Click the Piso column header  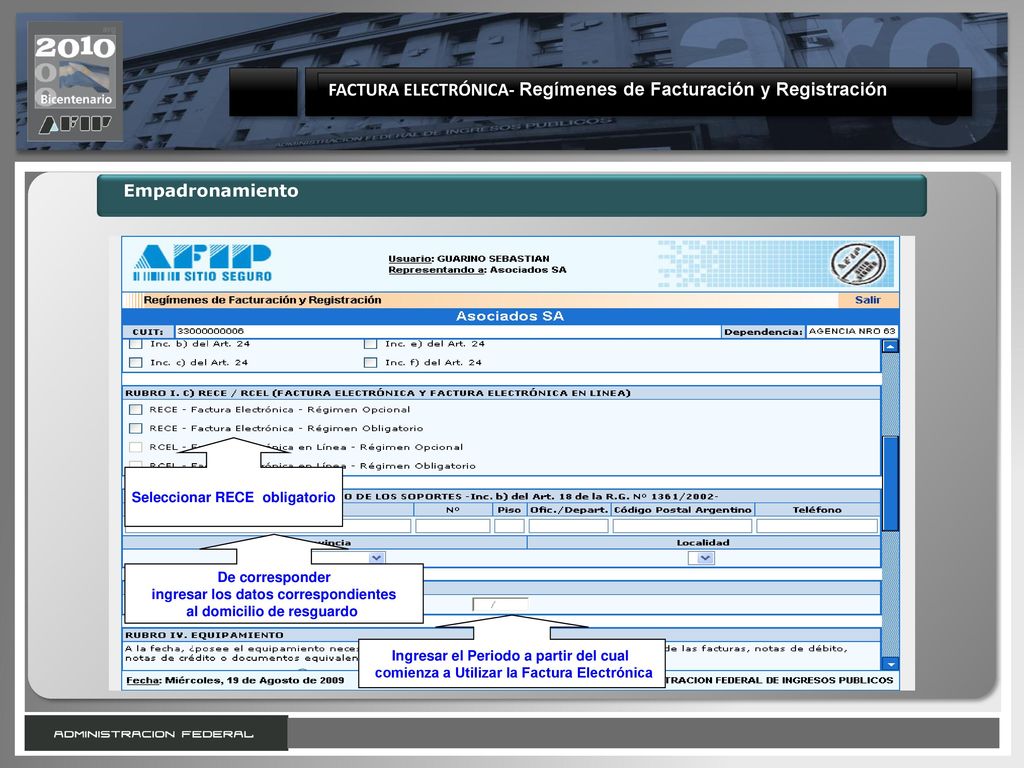[509, 510]
